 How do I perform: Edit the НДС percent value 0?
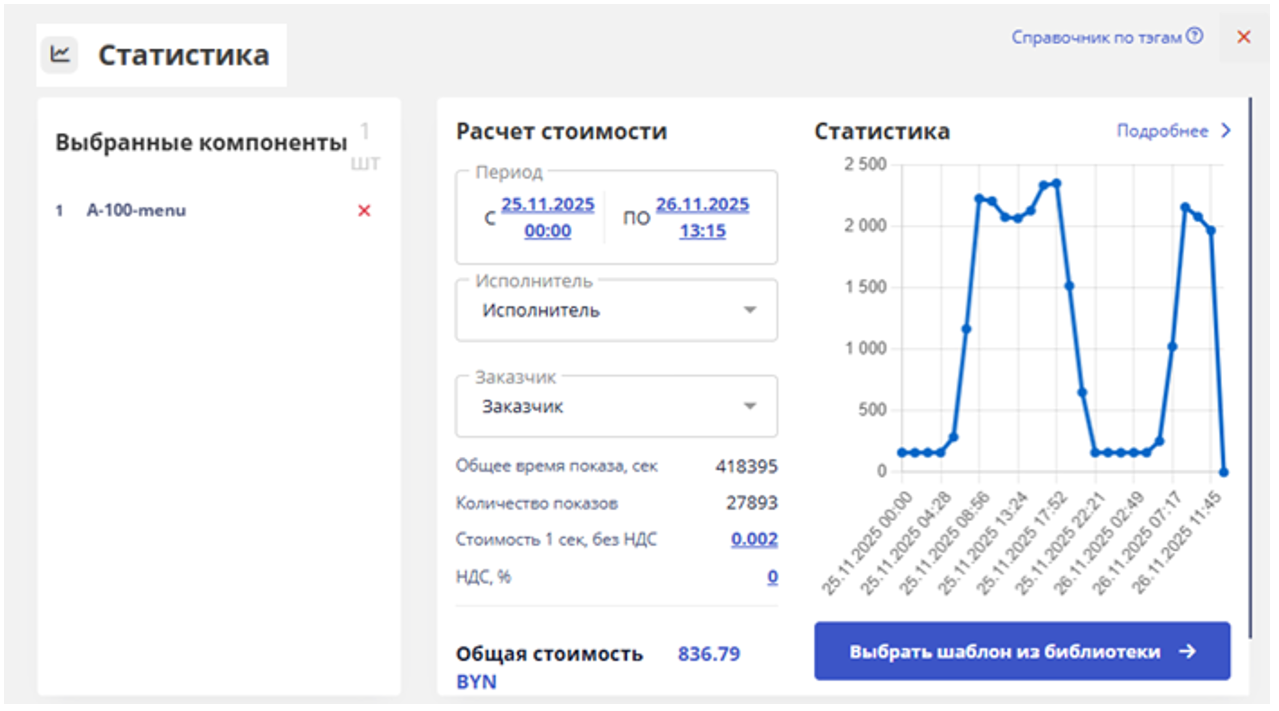772,577
